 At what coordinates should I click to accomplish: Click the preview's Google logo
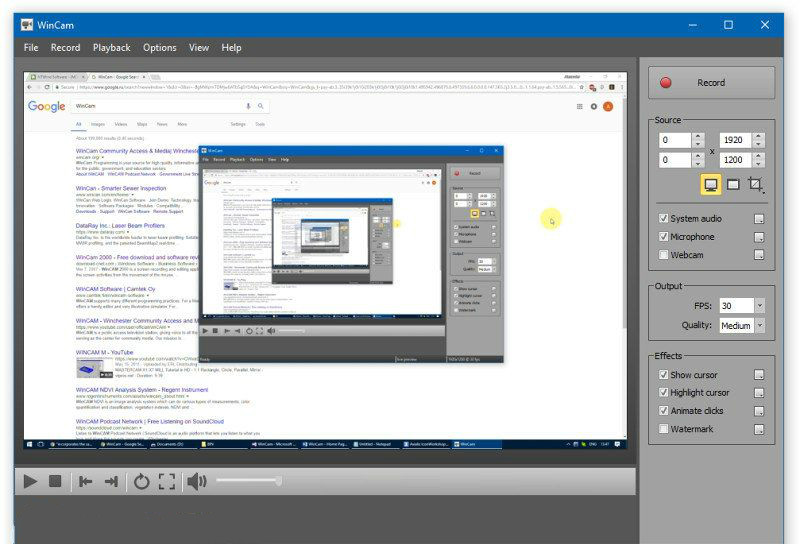46,106
